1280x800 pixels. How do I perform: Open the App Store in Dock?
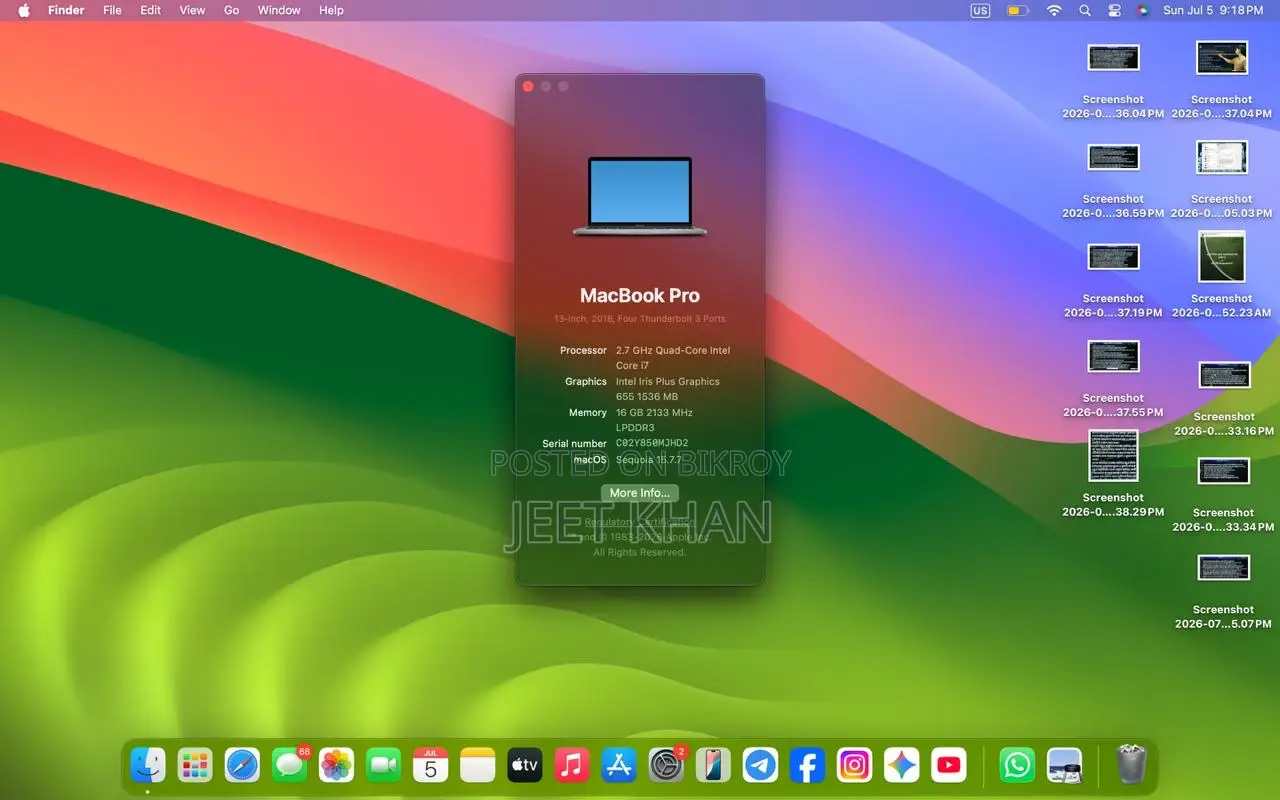[x=619, y=766]
